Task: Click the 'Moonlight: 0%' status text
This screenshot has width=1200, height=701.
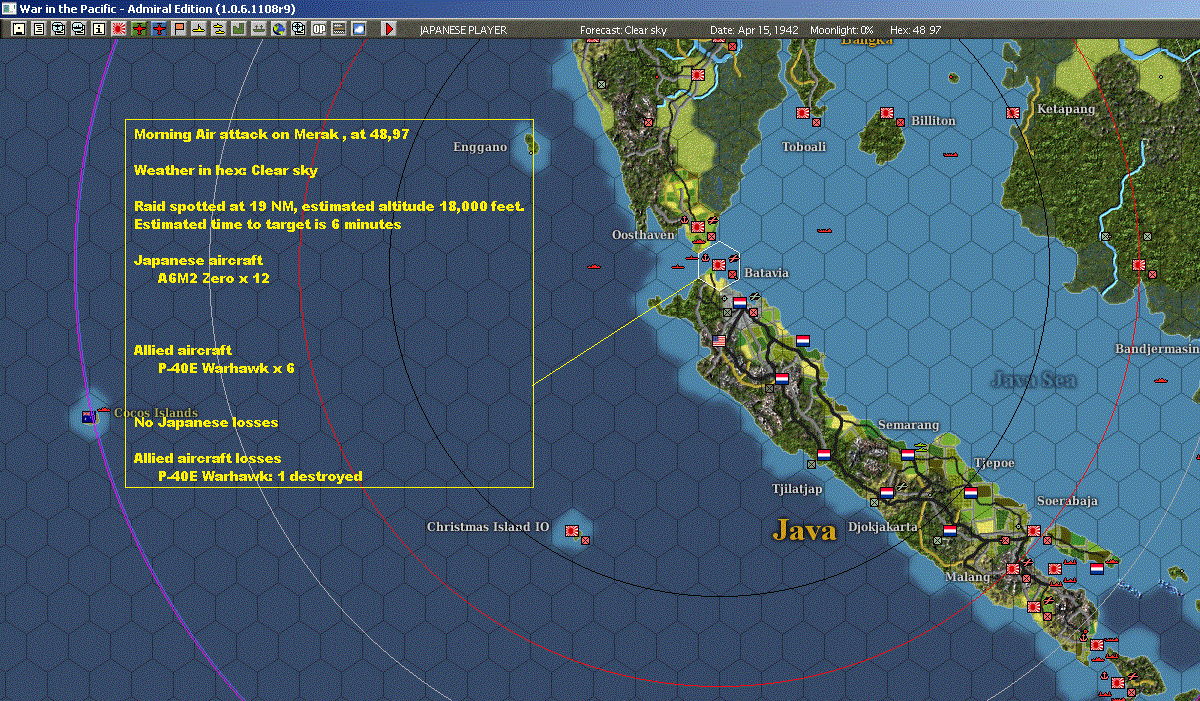Action: click(x=842, y=30)
